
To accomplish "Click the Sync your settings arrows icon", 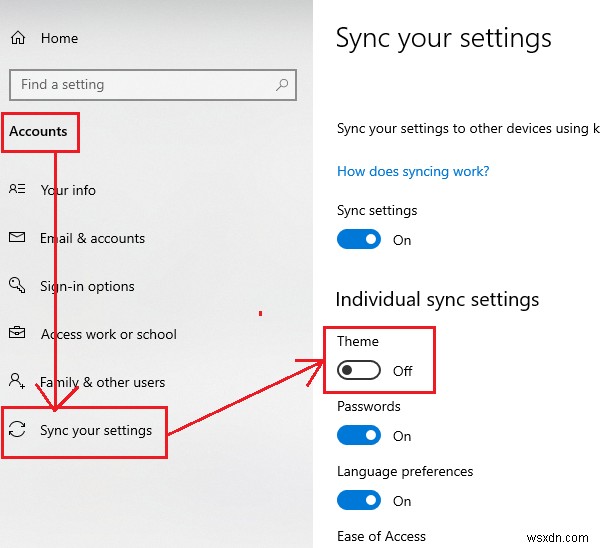I will 17,429.
